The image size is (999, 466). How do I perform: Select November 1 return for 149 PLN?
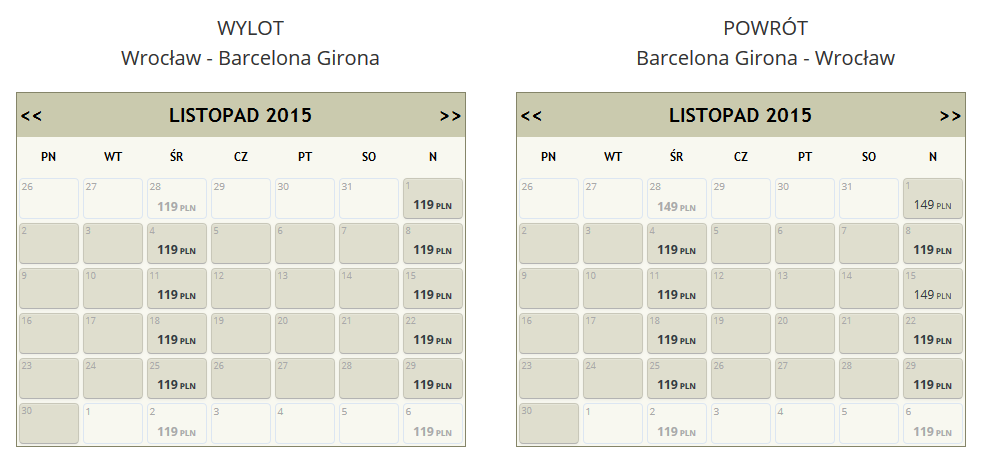click(933, 199)
